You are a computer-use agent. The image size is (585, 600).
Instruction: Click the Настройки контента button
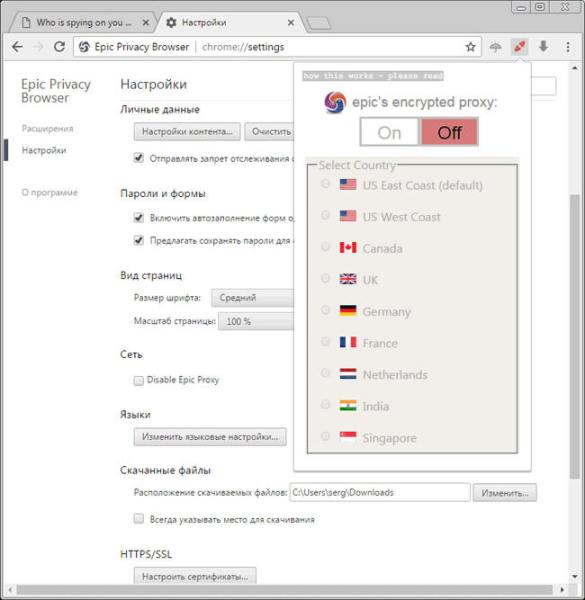click(x=187, y=132)
